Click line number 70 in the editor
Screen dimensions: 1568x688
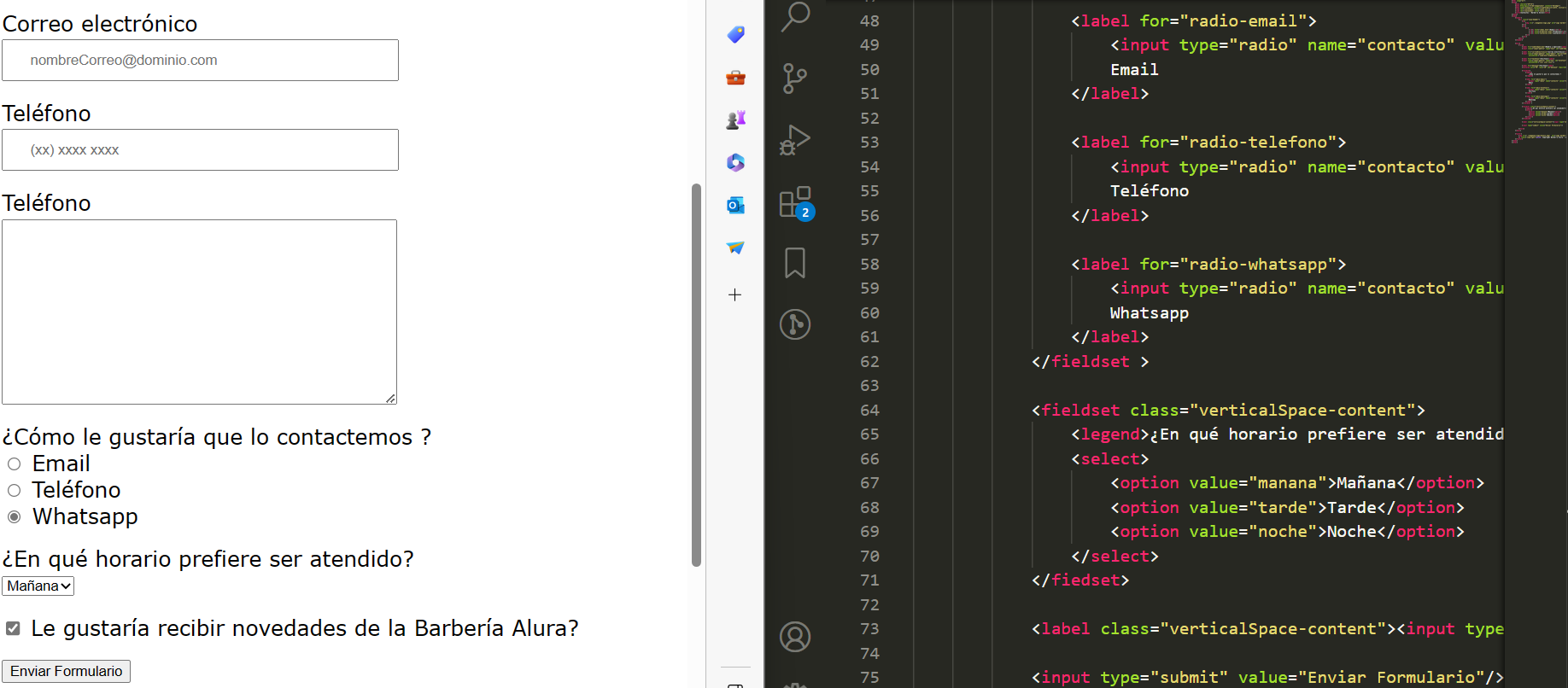coord(869,557)
